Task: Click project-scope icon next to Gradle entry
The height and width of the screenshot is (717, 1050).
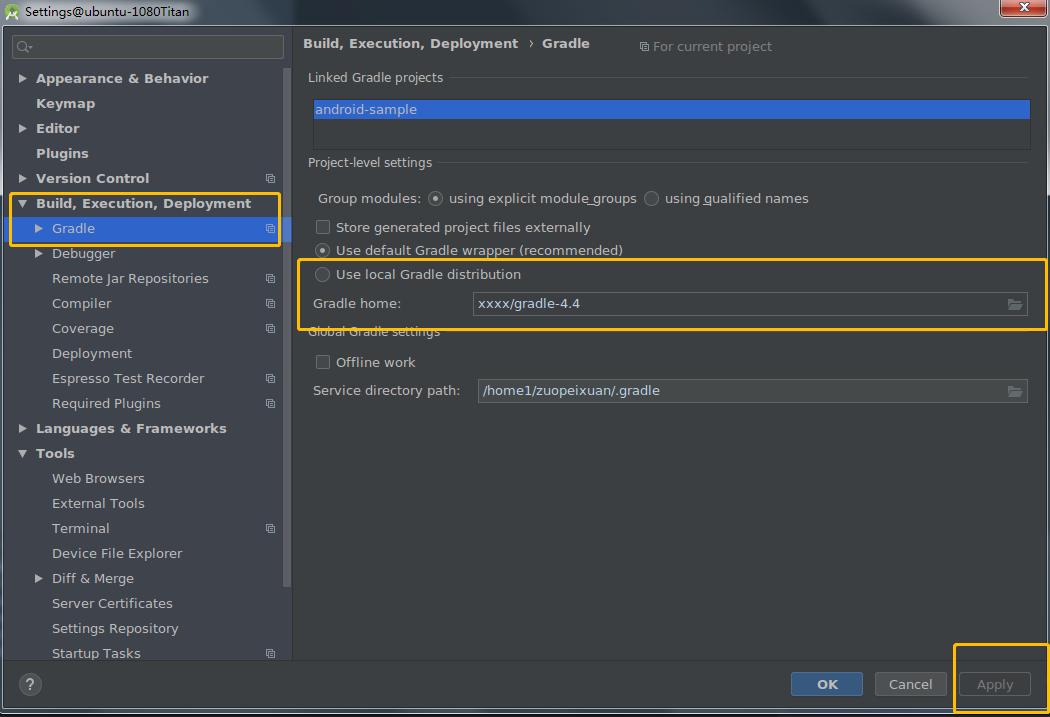Action: pyautogui.click(x=270, y=228)
